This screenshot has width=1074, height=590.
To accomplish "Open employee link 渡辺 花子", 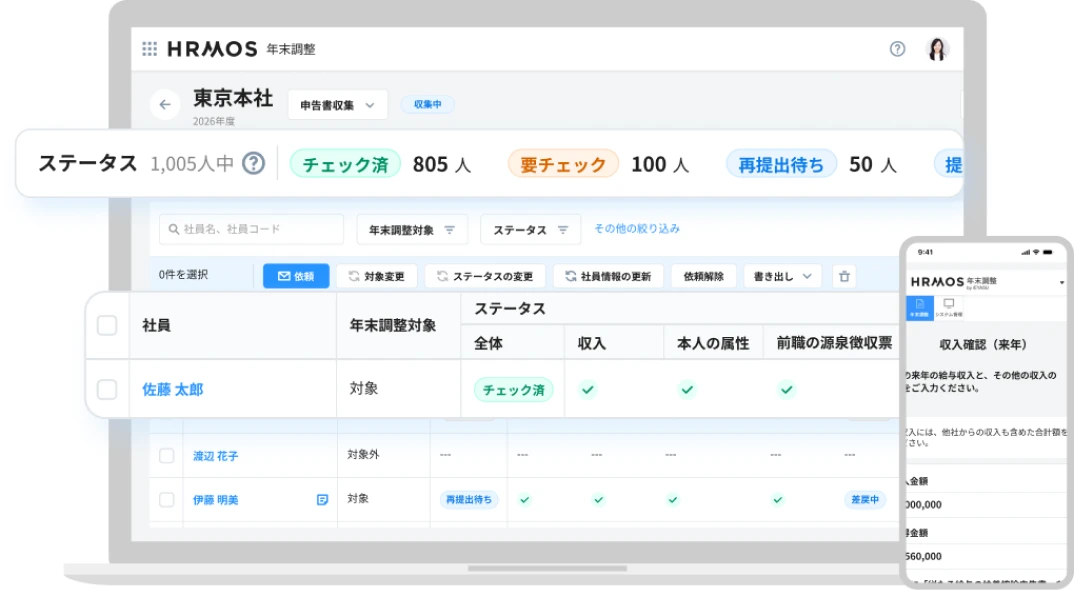I will pyautogui.click(x=215, y=456).
